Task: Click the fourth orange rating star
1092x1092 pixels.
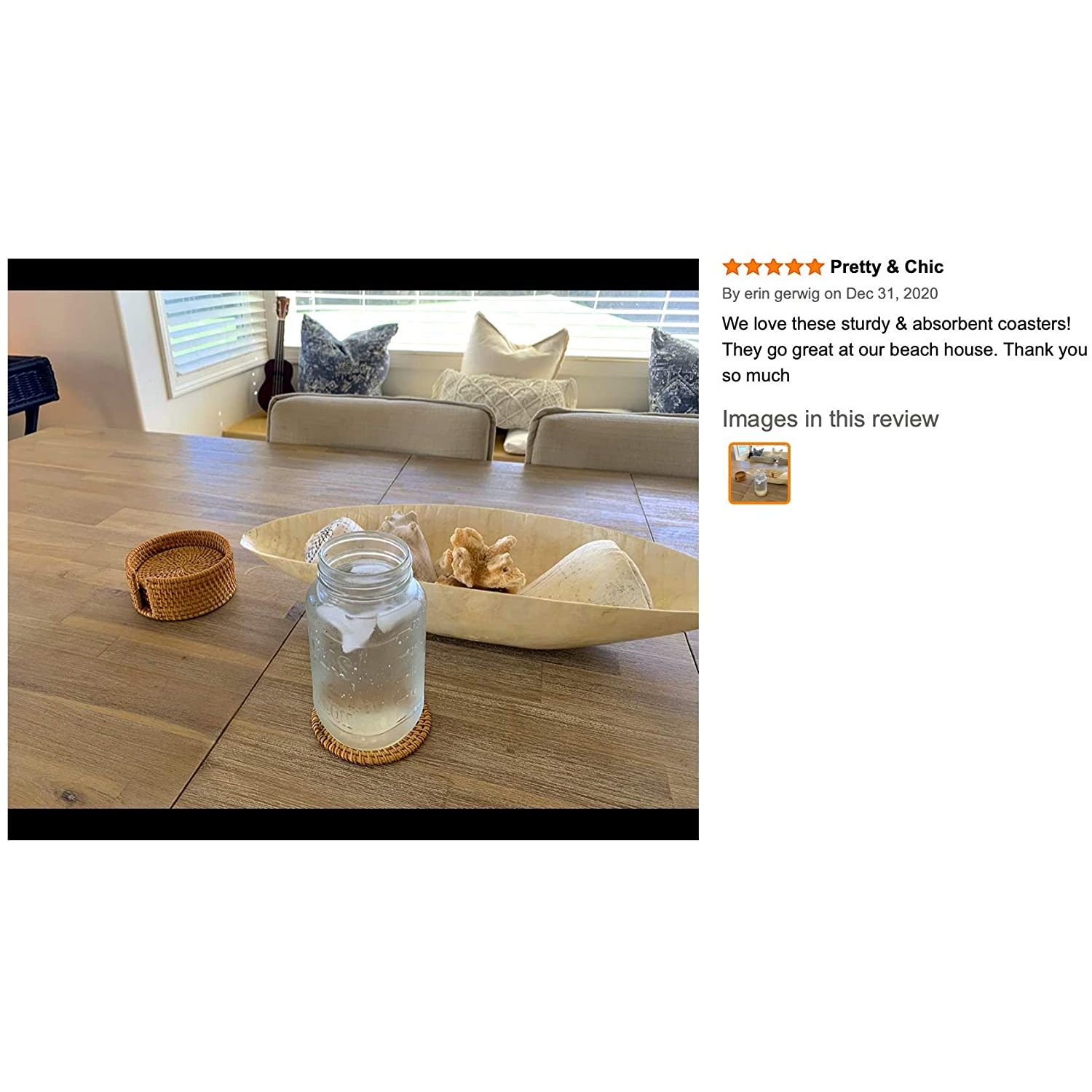Action: [x=794, y=267]
